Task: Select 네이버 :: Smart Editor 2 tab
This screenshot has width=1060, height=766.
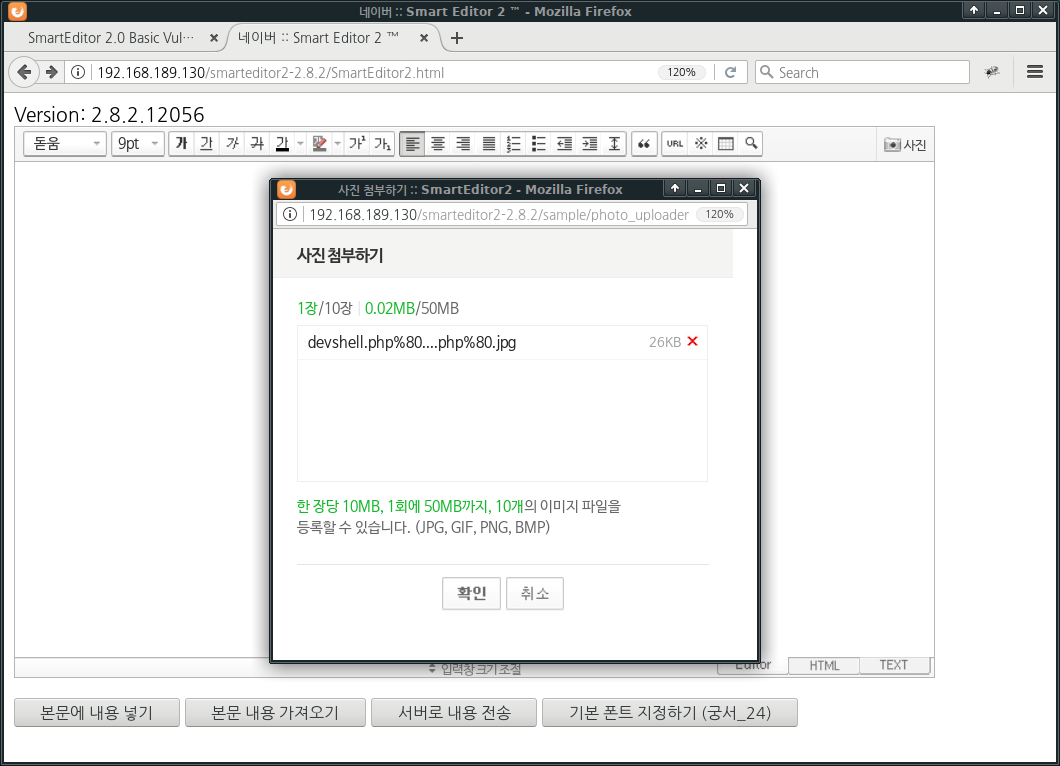Action: tap(319, 38)
